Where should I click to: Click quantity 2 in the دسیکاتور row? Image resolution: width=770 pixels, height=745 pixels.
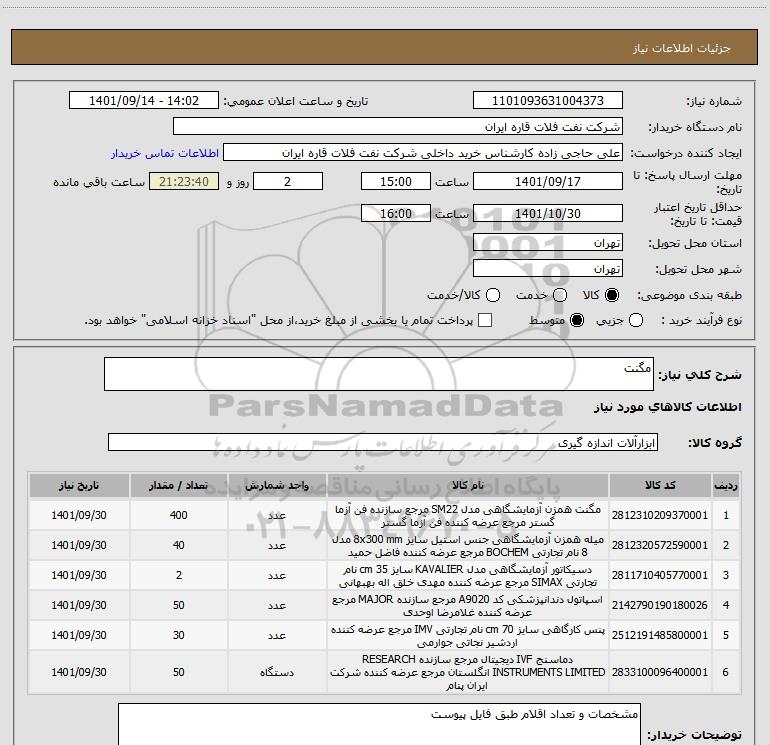click(179, 575)
